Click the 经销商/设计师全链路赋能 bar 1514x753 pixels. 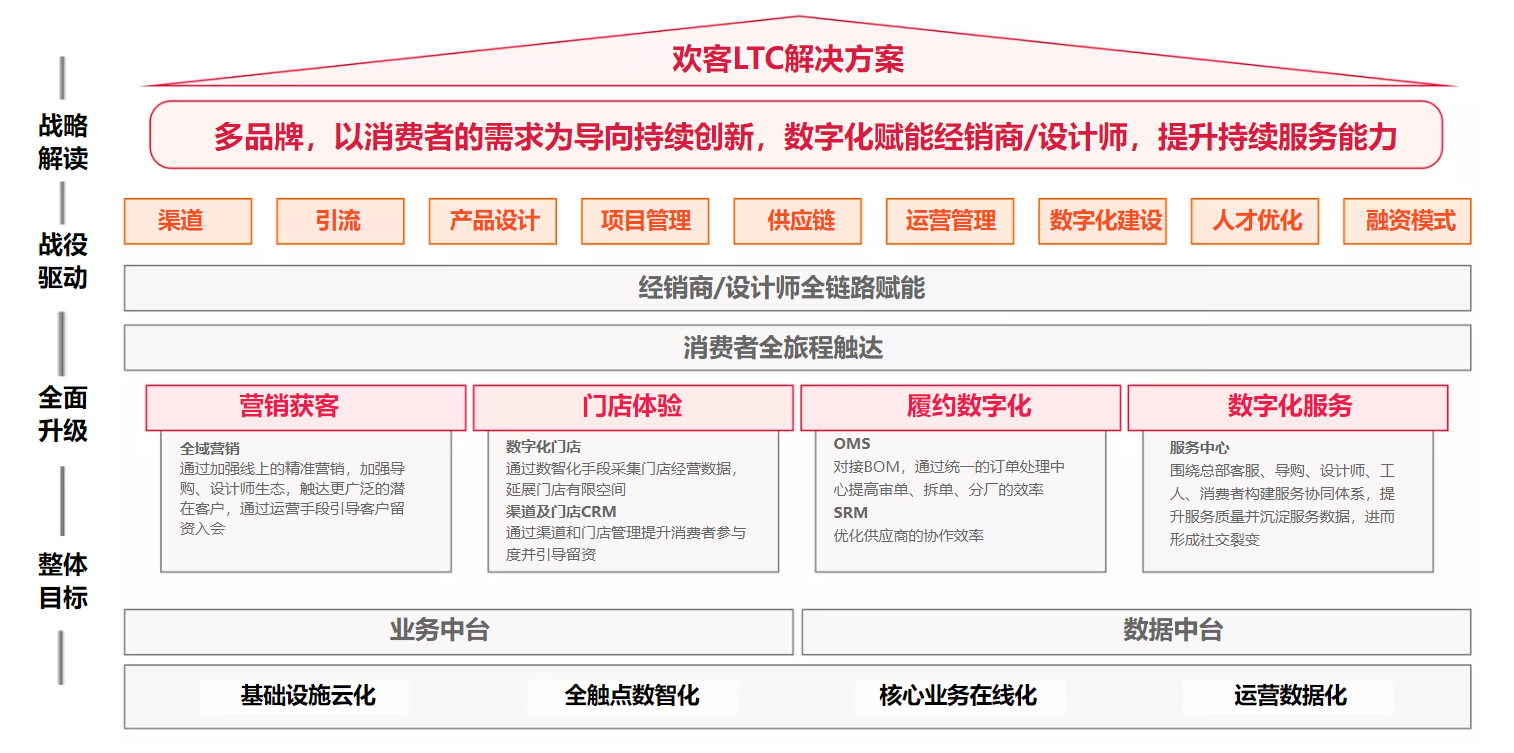point(797,288)
